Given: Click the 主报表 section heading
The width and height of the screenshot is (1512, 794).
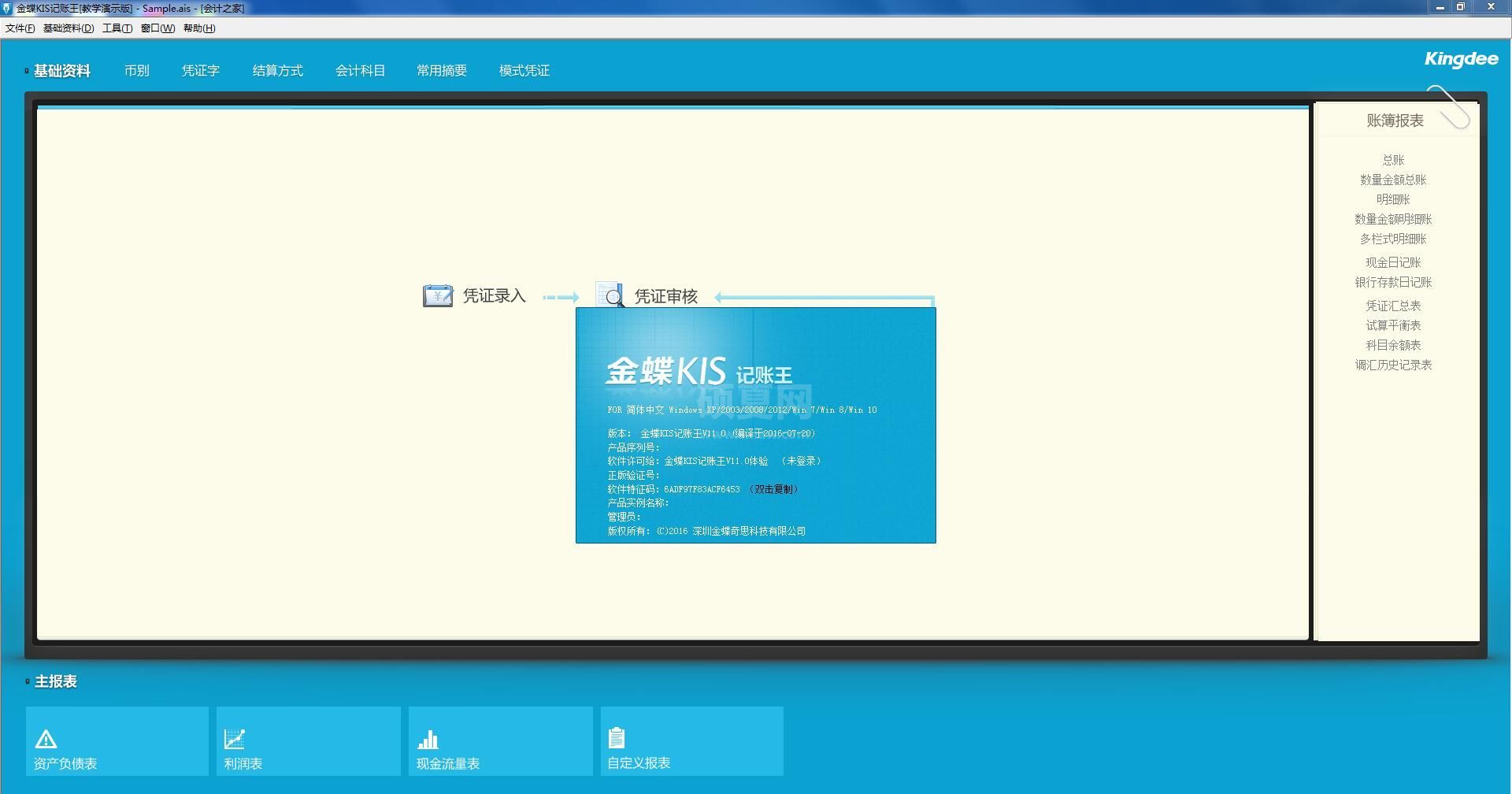Looking at the screenshot, I should point(55,681).
